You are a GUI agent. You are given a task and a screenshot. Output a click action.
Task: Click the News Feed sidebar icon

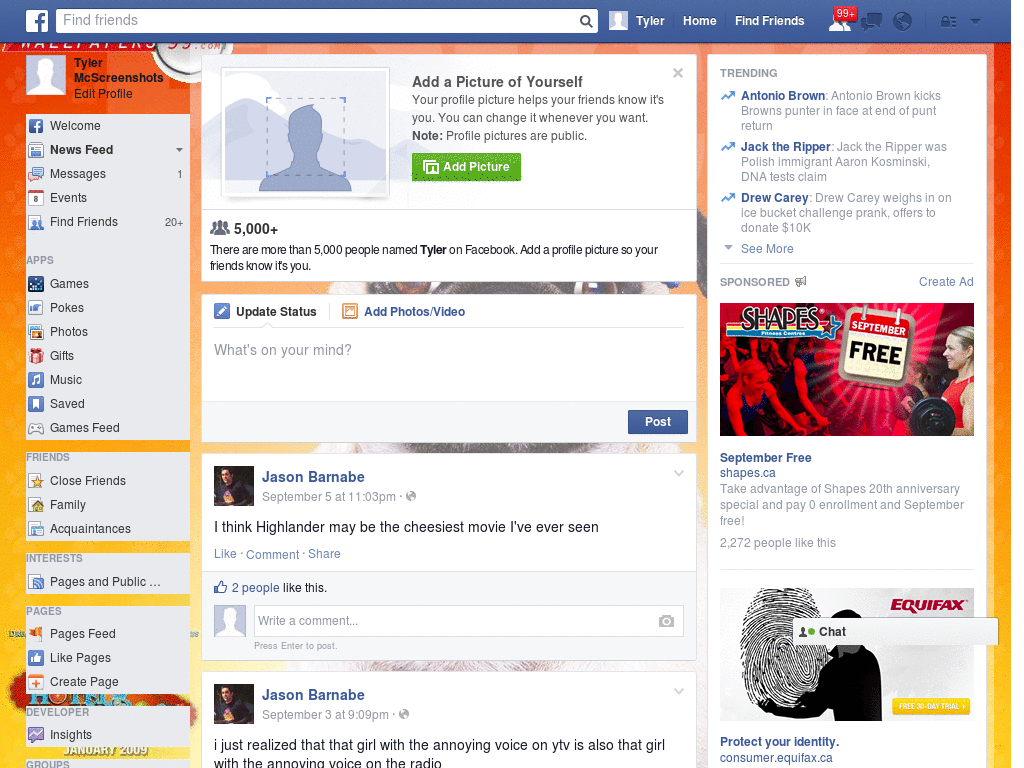pos(36,150)
